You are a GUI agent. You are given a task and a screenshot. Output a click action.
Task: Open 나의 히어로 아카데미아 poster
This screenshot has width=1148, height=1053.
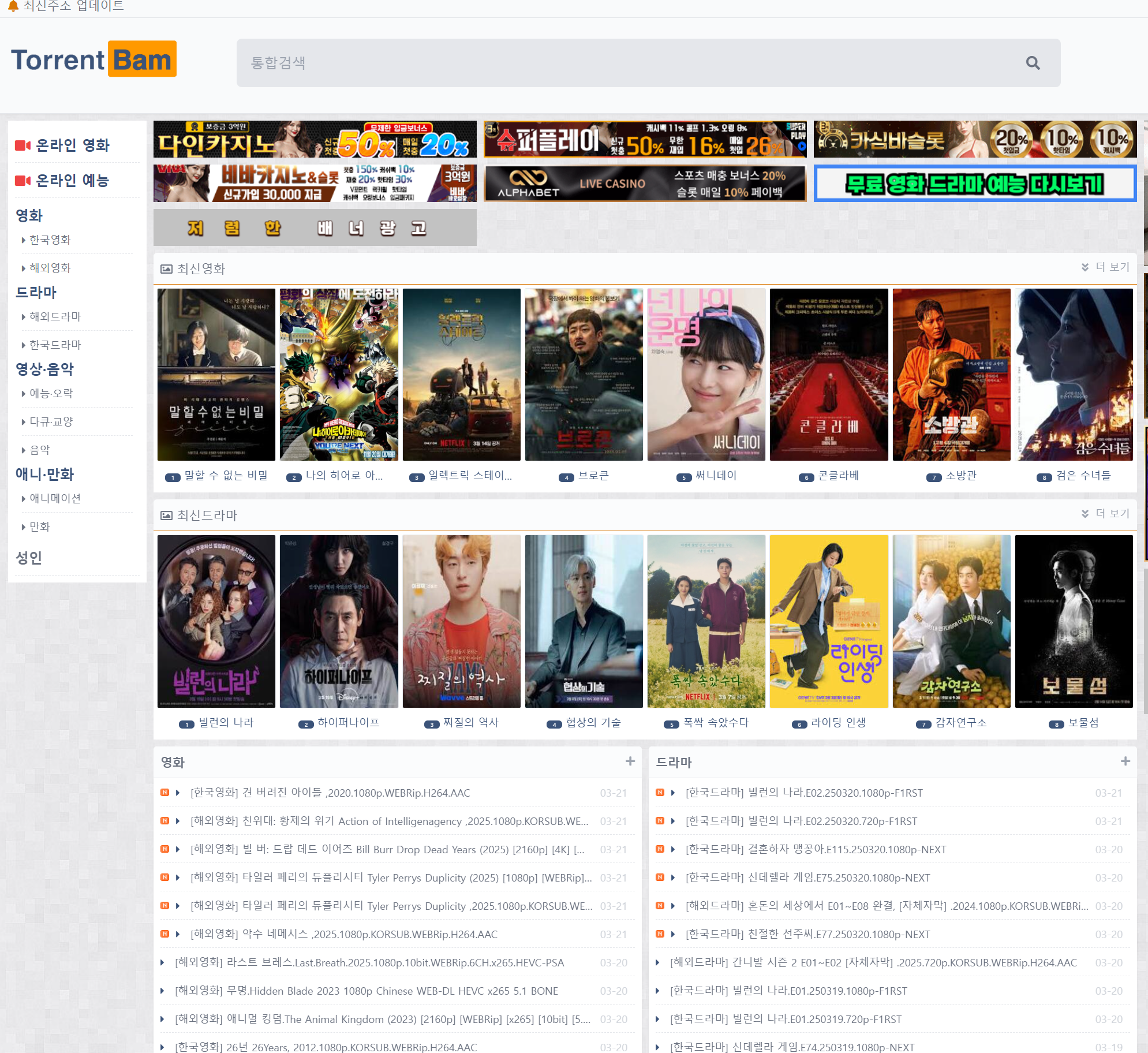tap(339, 375)
